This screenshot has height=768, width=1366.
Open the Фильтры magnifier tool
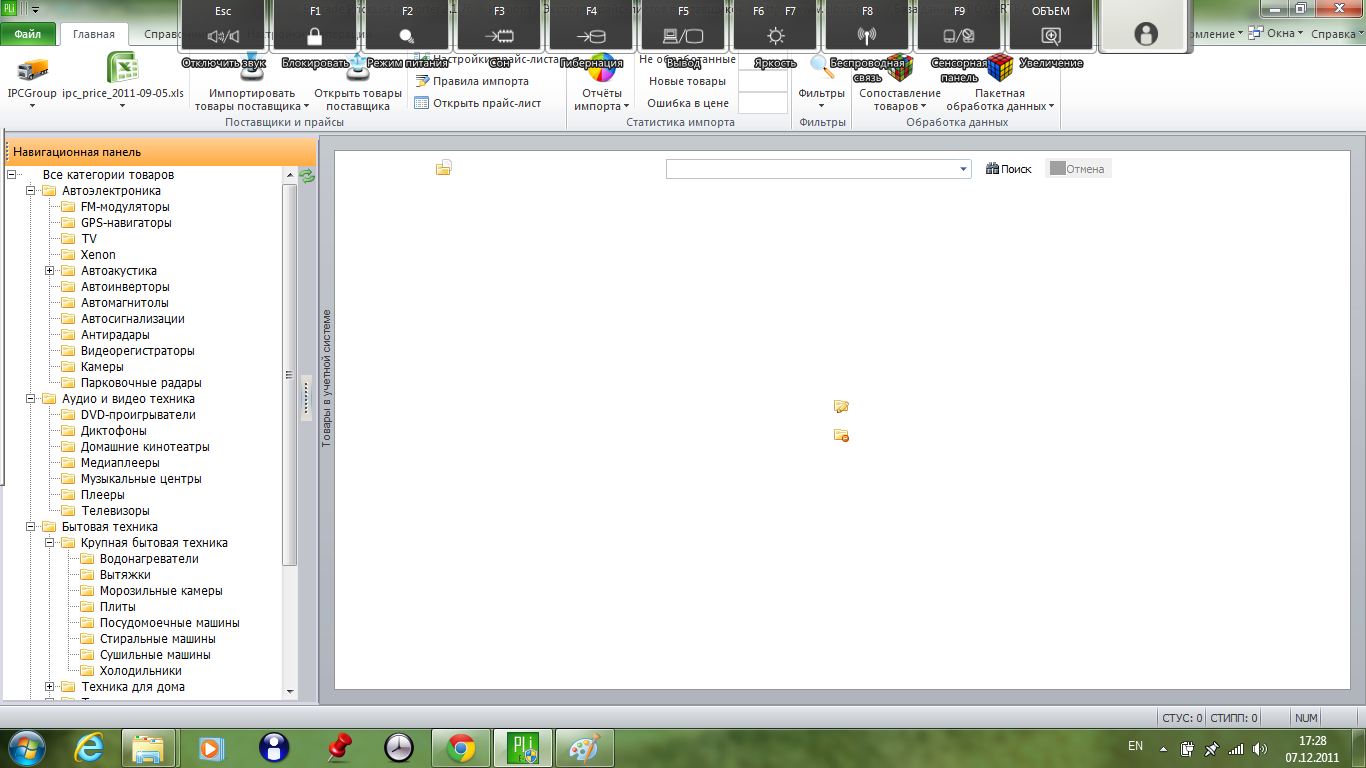click(x=822, y=68)
